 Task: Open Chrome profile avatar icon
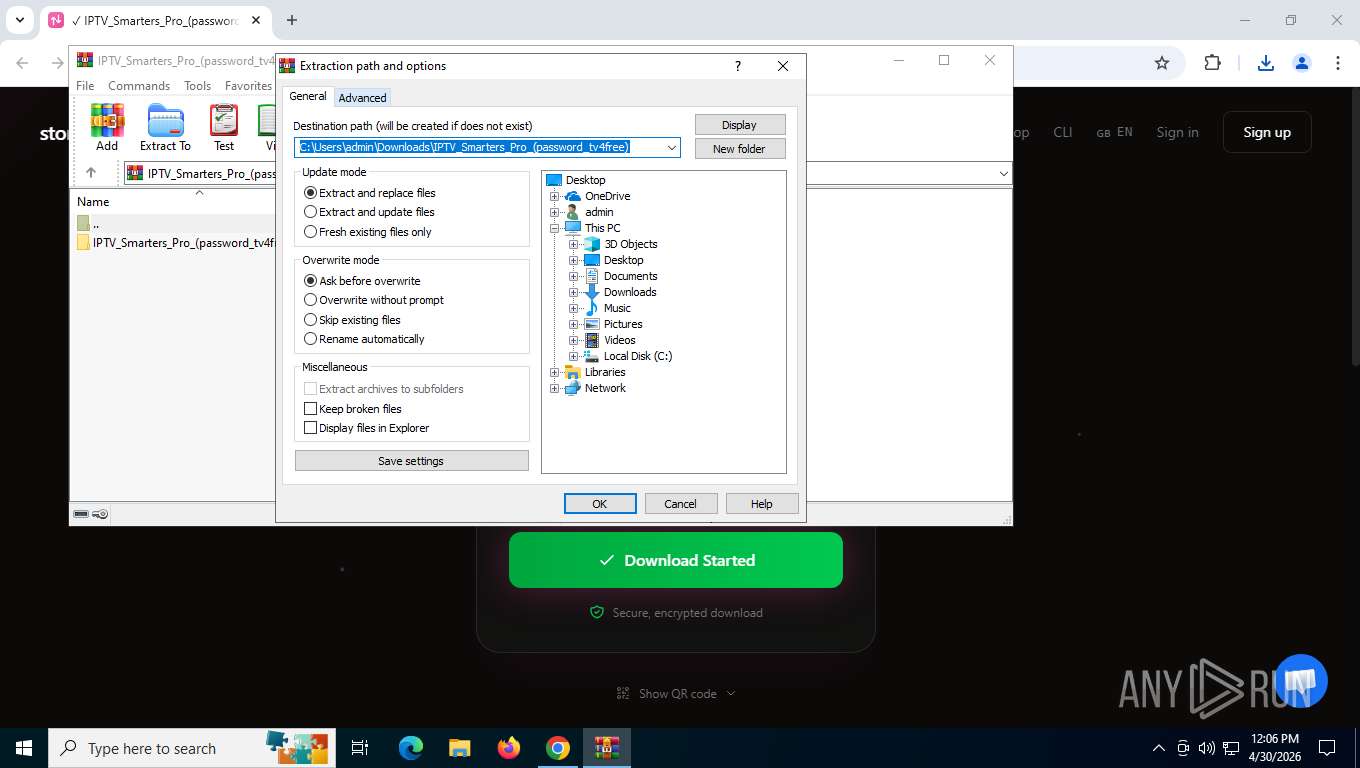pos(1302,63)
